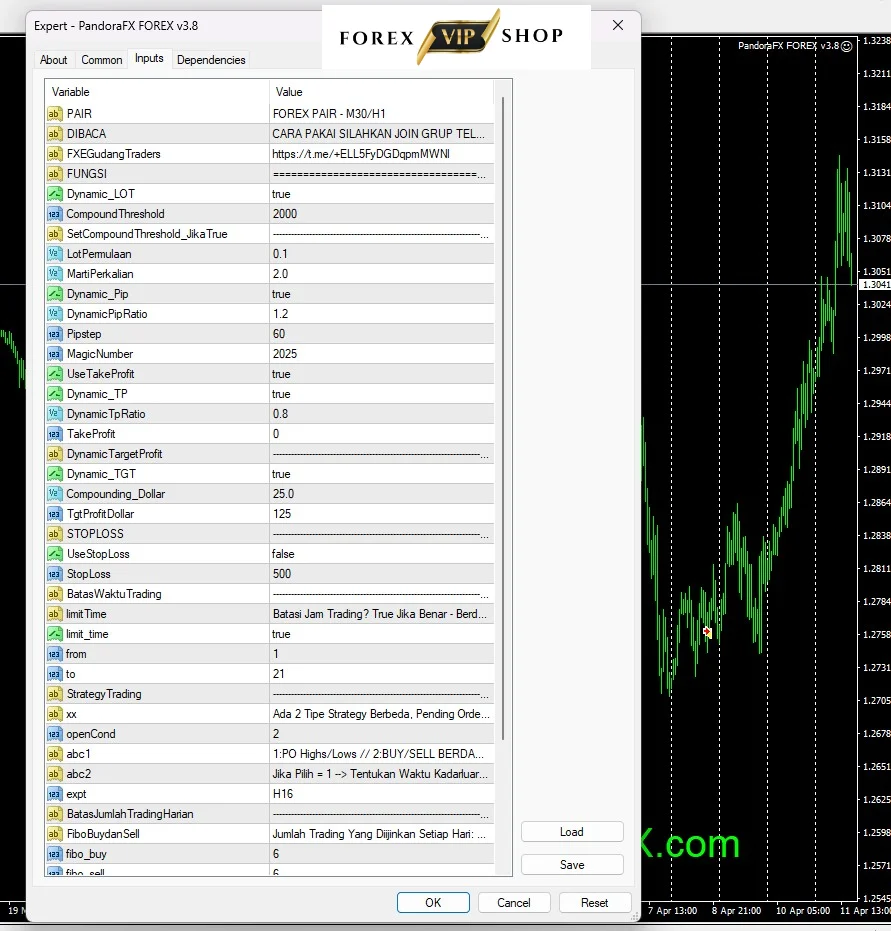
Task: Click the double icon beside MartiPerkalian
Action: 54,274
